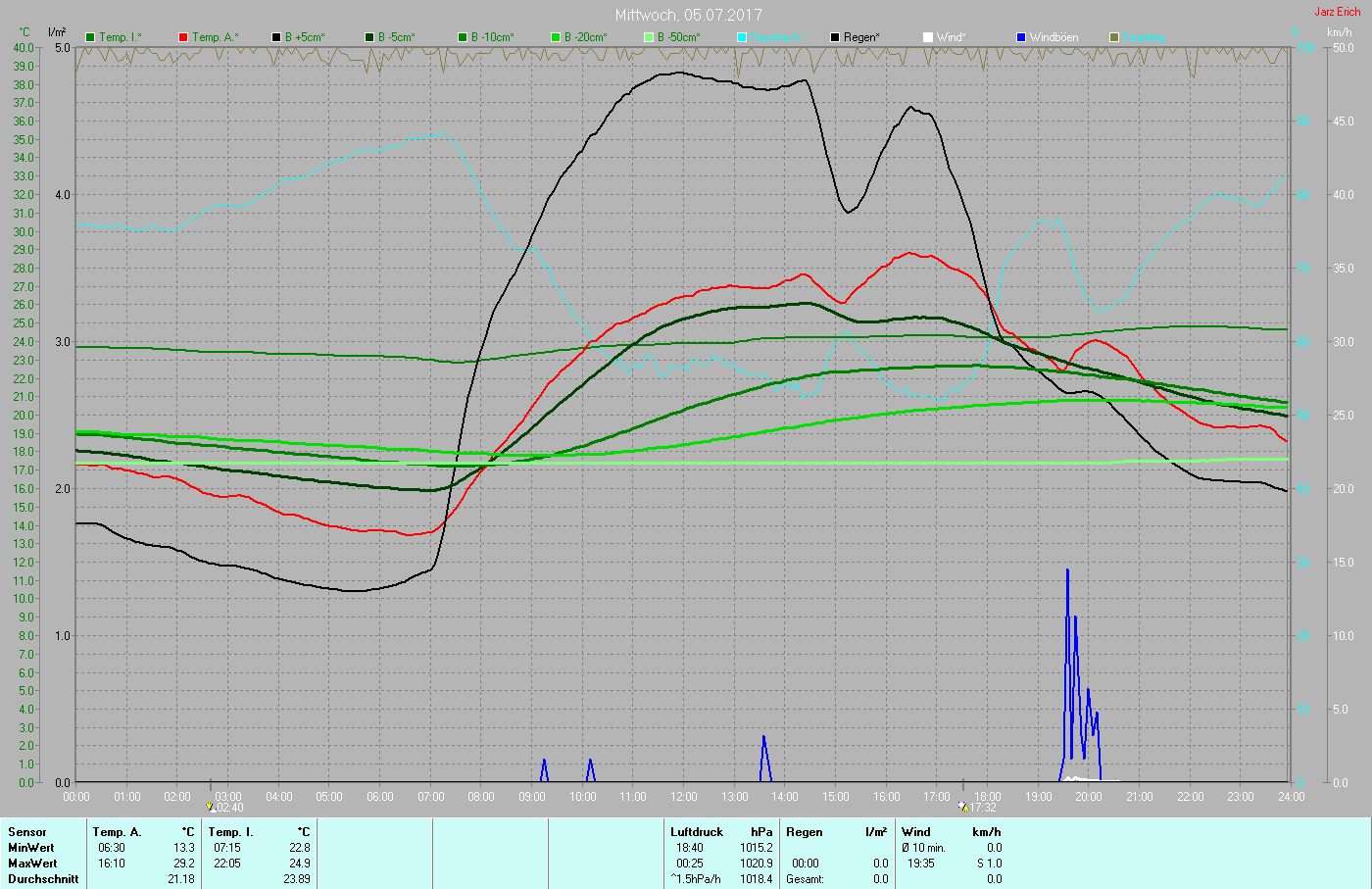
Task: Click the red Temp. A. legend square
Action: point(183,37)
